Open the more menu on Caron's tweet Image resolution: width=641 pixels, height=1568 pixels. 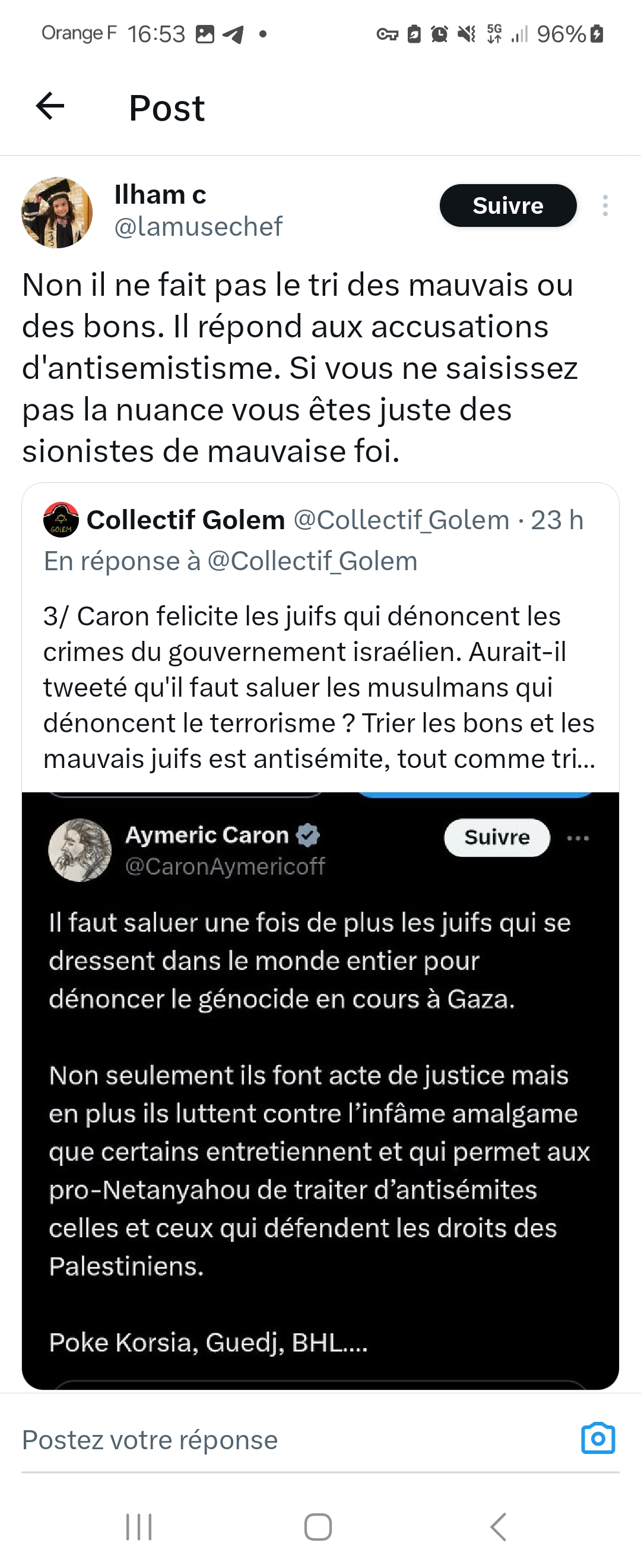577,838
